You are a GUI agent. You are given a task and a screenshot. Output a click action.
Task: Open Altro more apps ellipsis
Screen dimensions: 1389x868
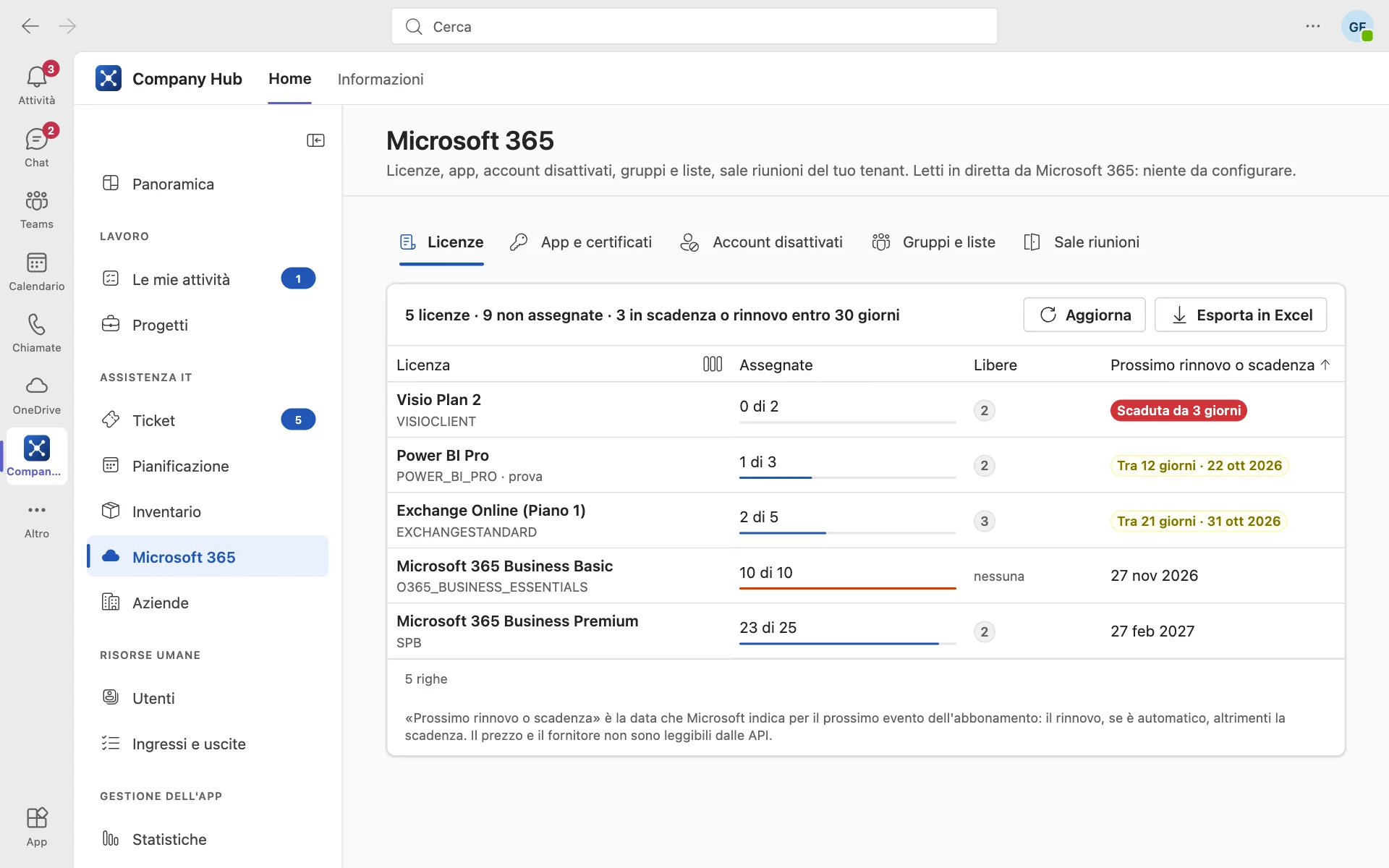(37, 519)
